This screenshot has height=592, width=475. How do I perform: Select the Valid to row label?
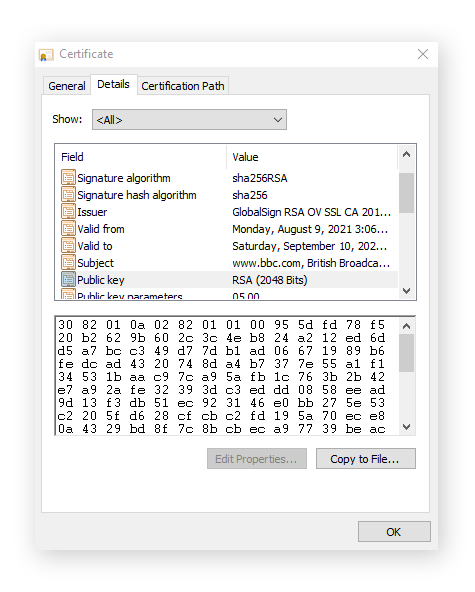[x=95, y=246]
